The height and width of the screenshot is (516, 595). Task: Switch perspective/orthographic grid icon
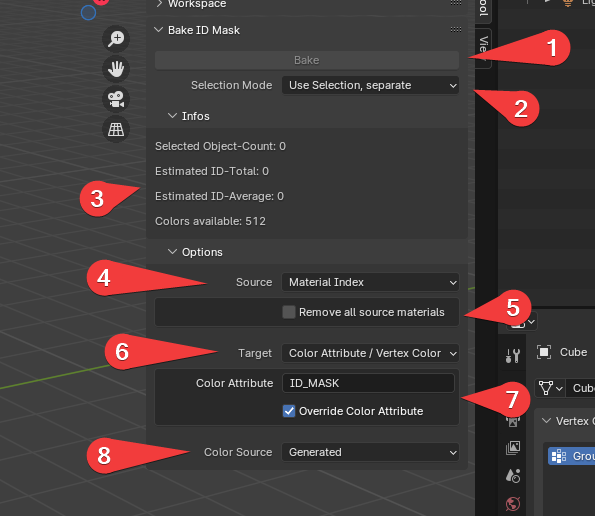pos(116,129)
